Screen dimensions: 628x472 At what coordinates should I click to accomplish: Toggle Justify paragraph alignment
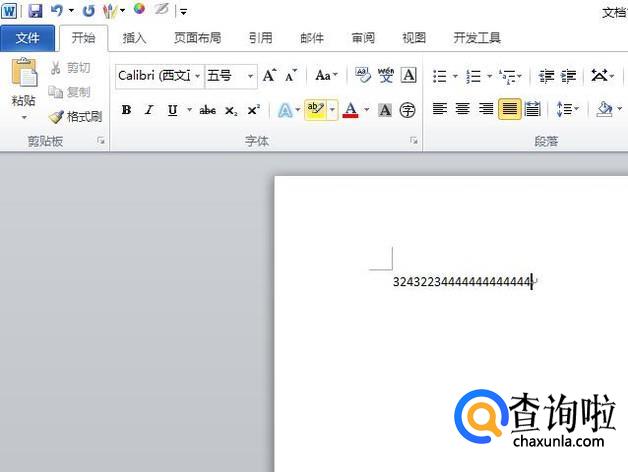click(510, 109)
